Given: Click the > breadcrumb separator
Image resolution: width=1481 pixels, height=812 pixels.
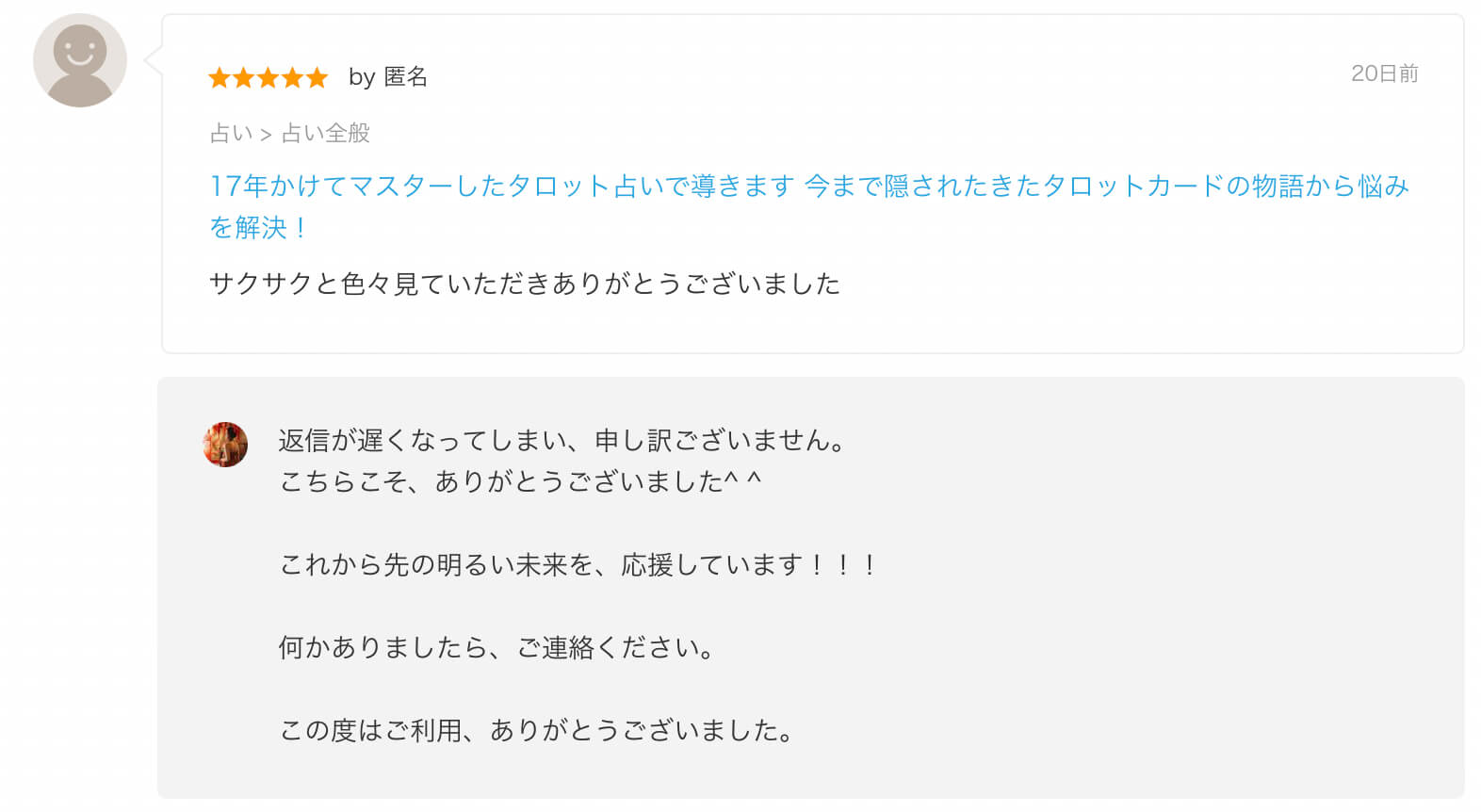Looking at the screenshot, I should [266, 135].
